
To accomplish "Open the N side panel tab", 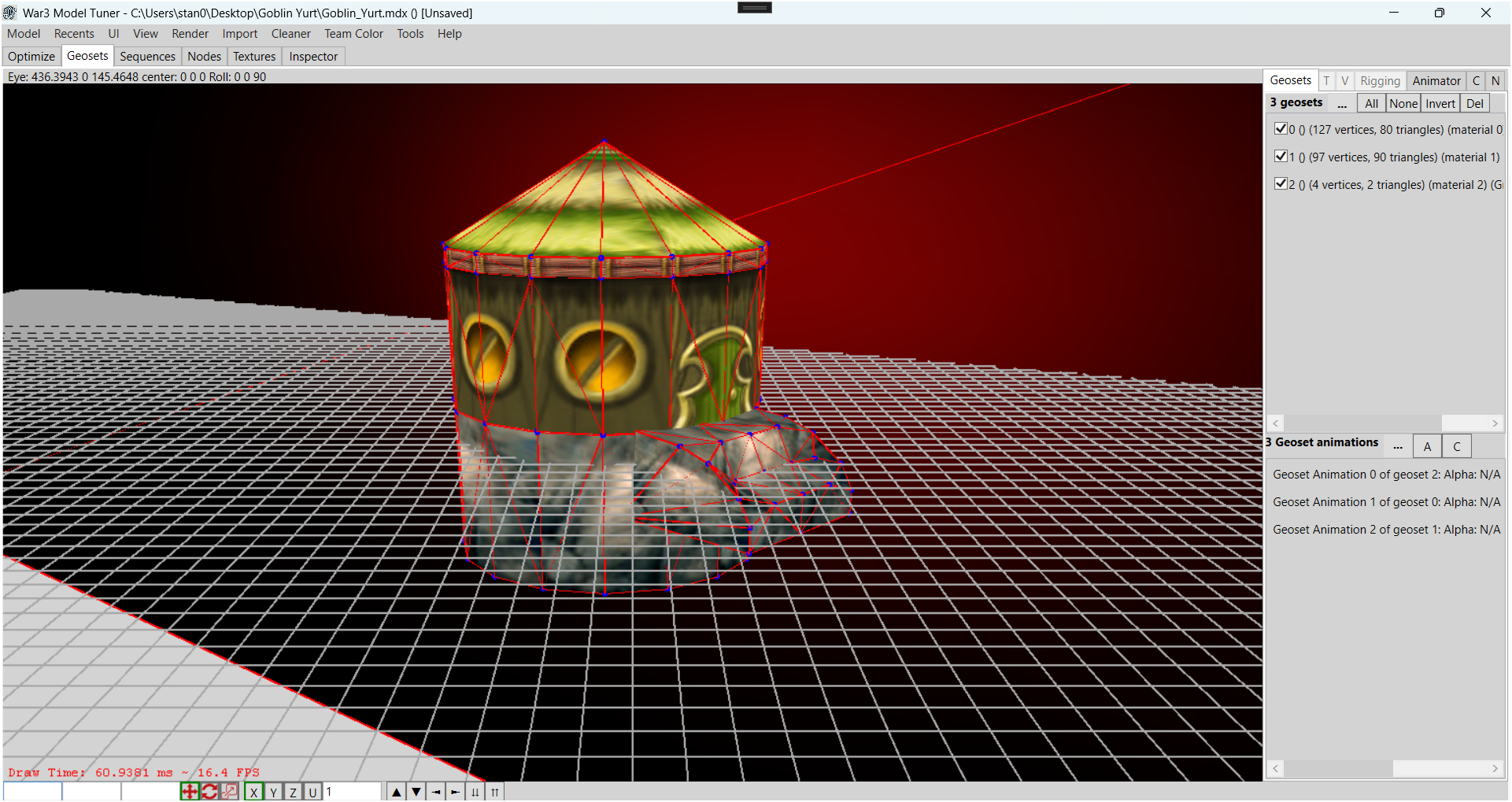I will [1495, 81].
